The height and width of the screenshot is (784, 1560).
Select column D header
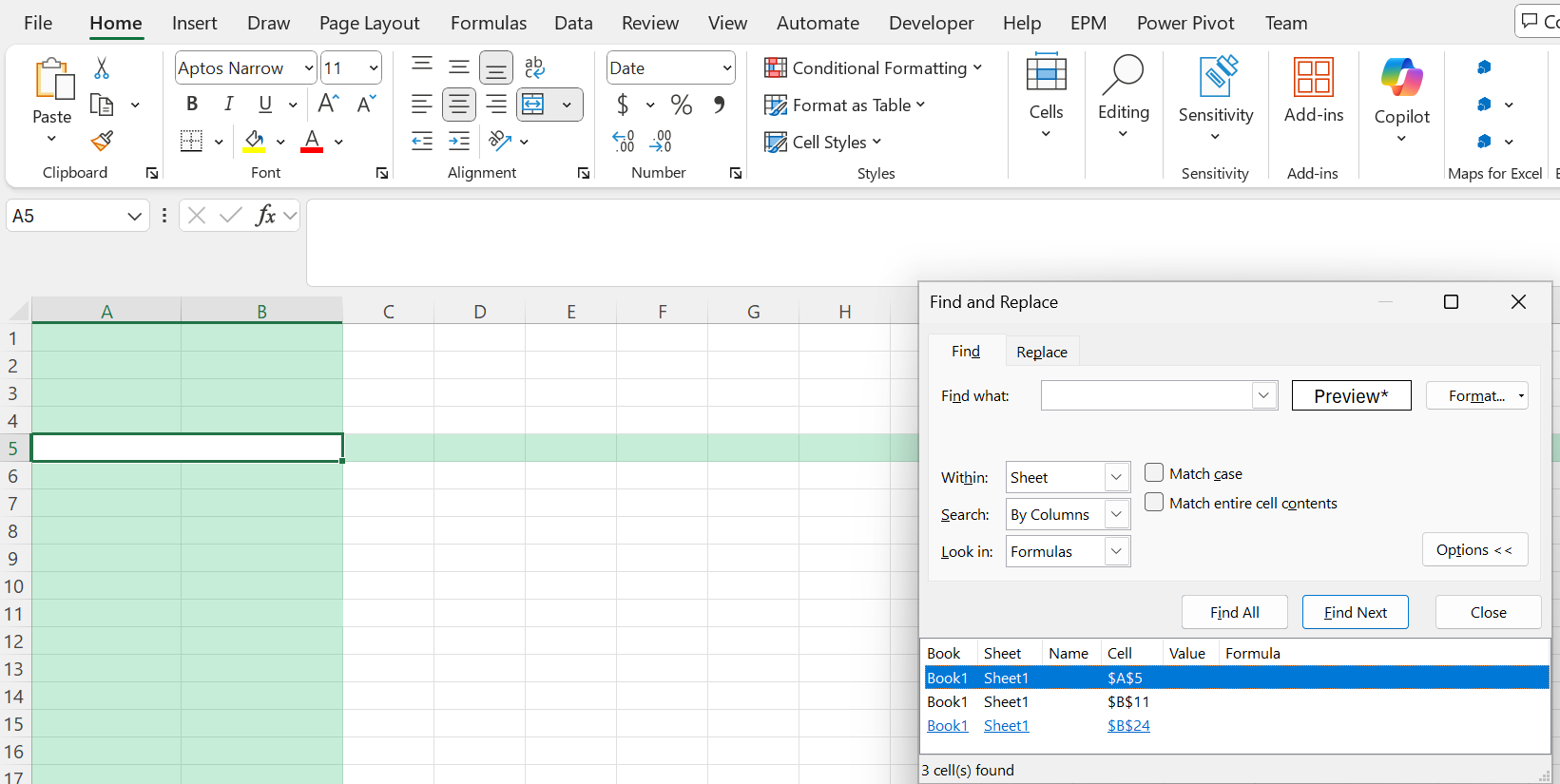480,311
